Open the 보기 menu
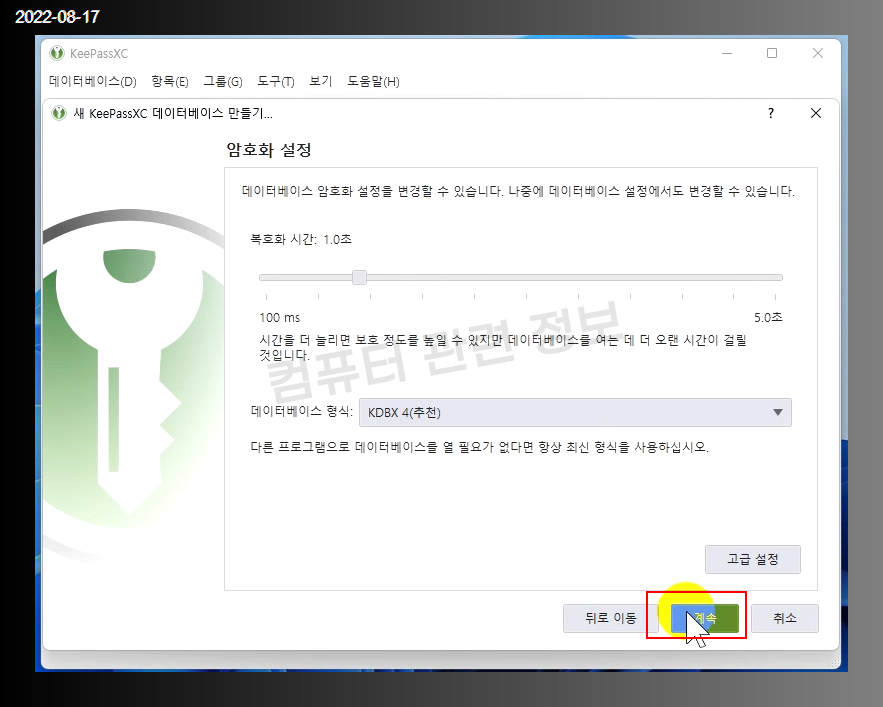 click(320, 82)
